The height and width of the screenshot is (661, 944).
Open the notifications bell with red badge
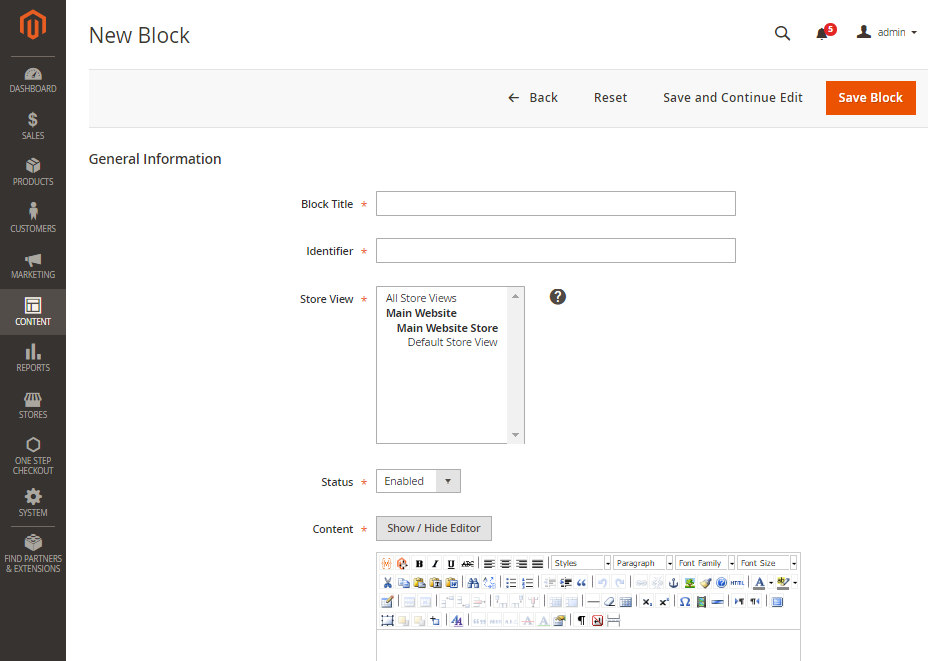tap(822, 32)
